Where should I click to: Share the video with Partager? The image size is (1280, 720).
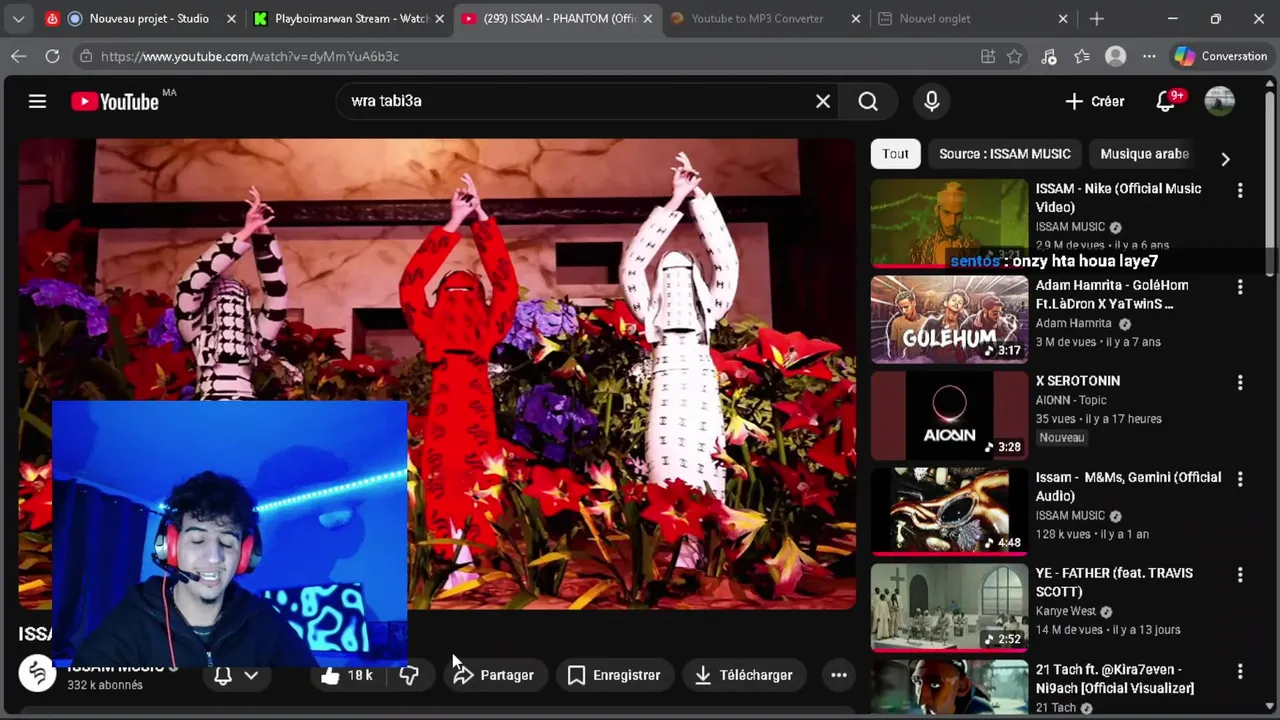494,675
